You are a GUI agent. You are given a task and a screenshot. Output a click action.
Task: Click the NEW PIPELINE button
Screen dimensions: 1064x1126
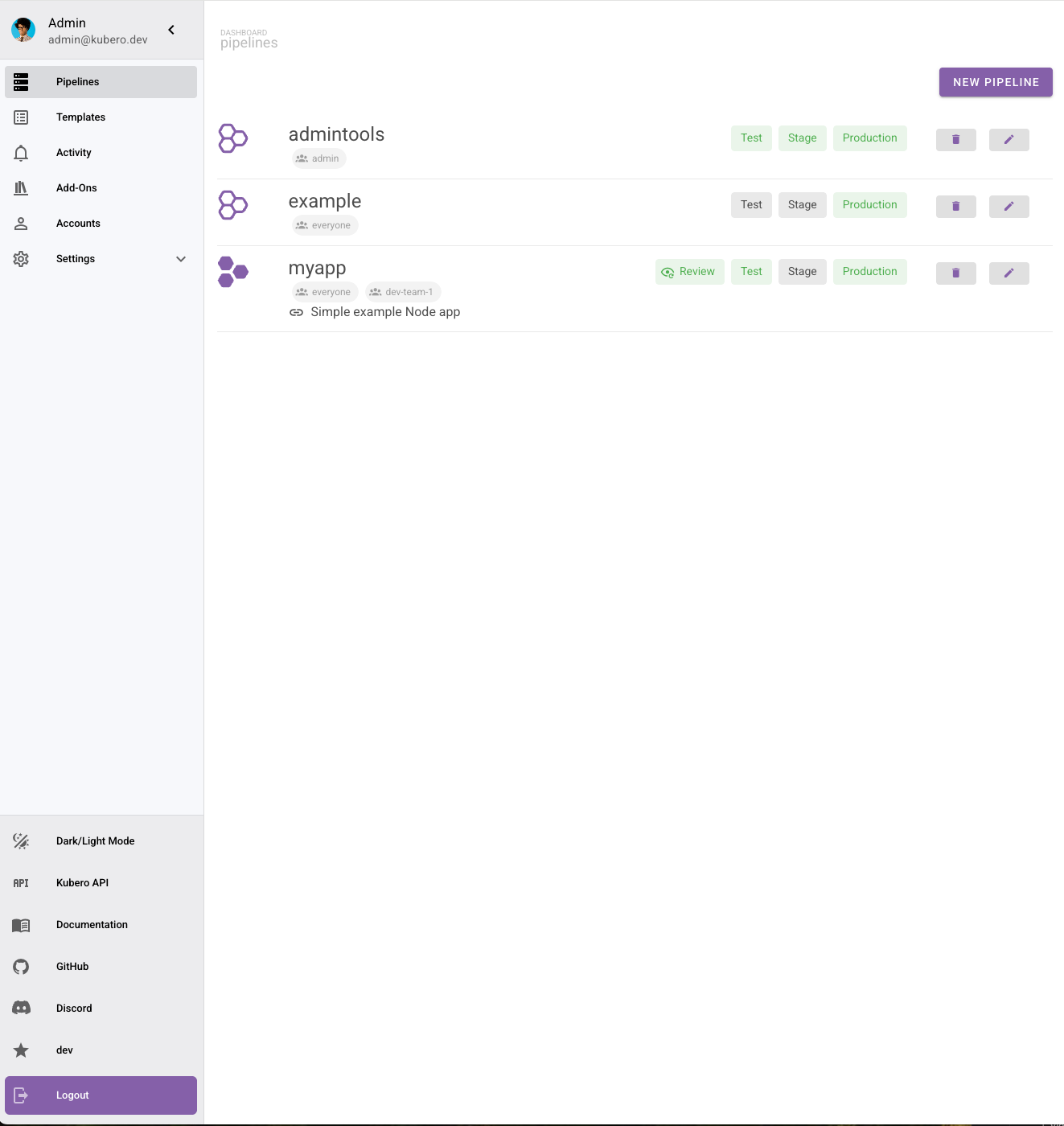point(996,82)
